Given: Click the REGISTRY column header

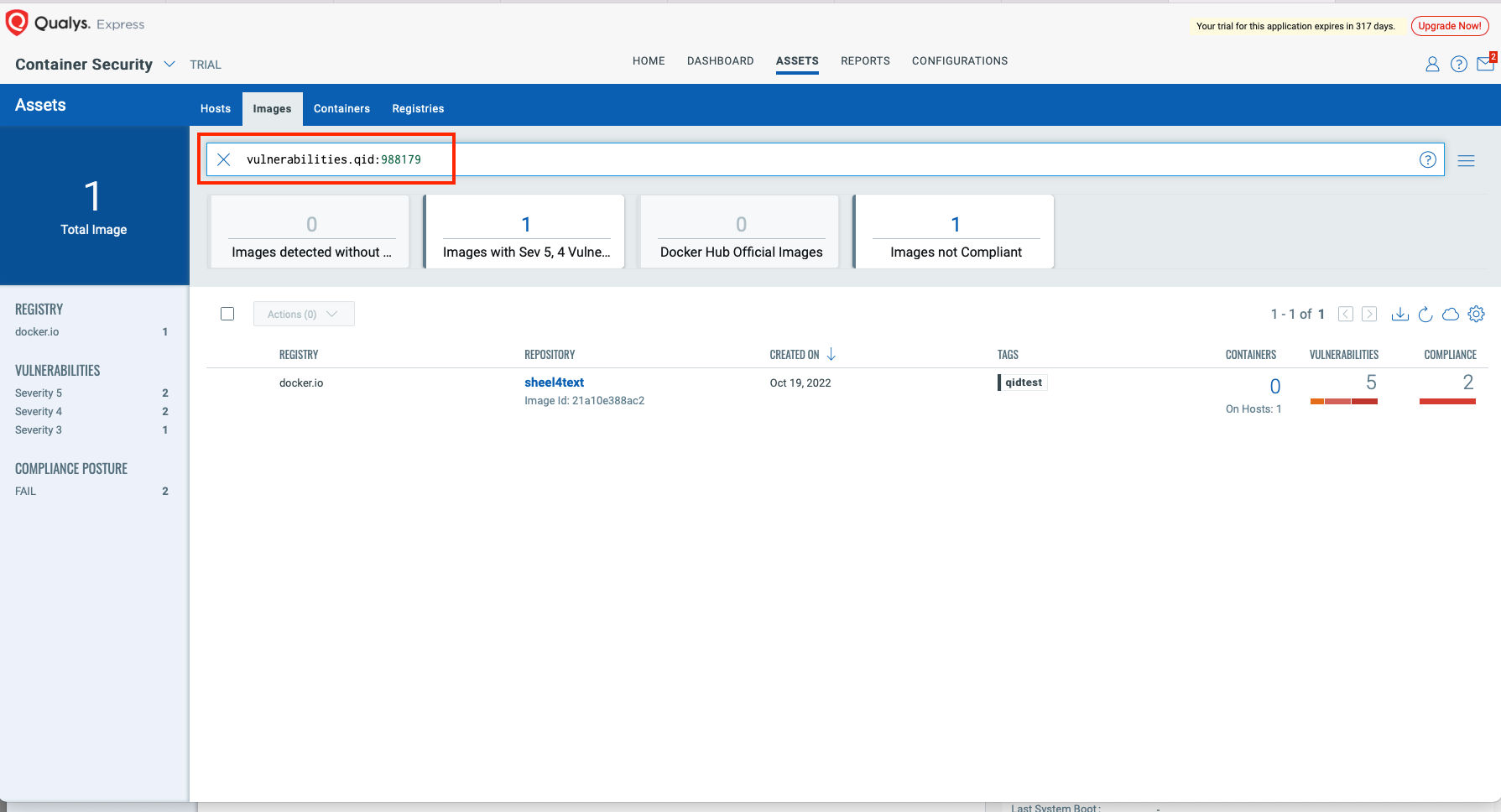Looking at the screenshot, I should pos(299,355).
